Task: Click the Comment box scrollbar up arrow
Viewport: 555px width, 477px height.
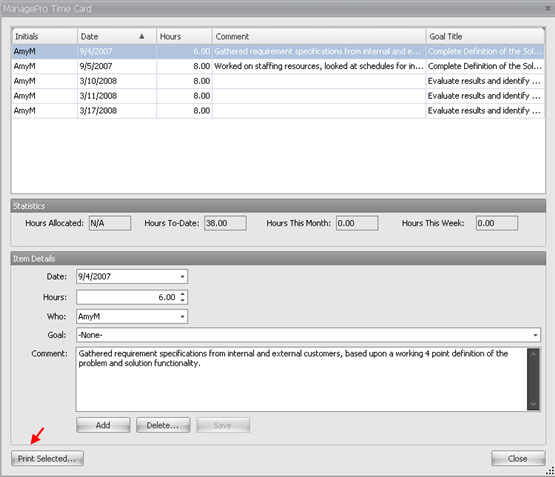Action: [x=533, y=353]
